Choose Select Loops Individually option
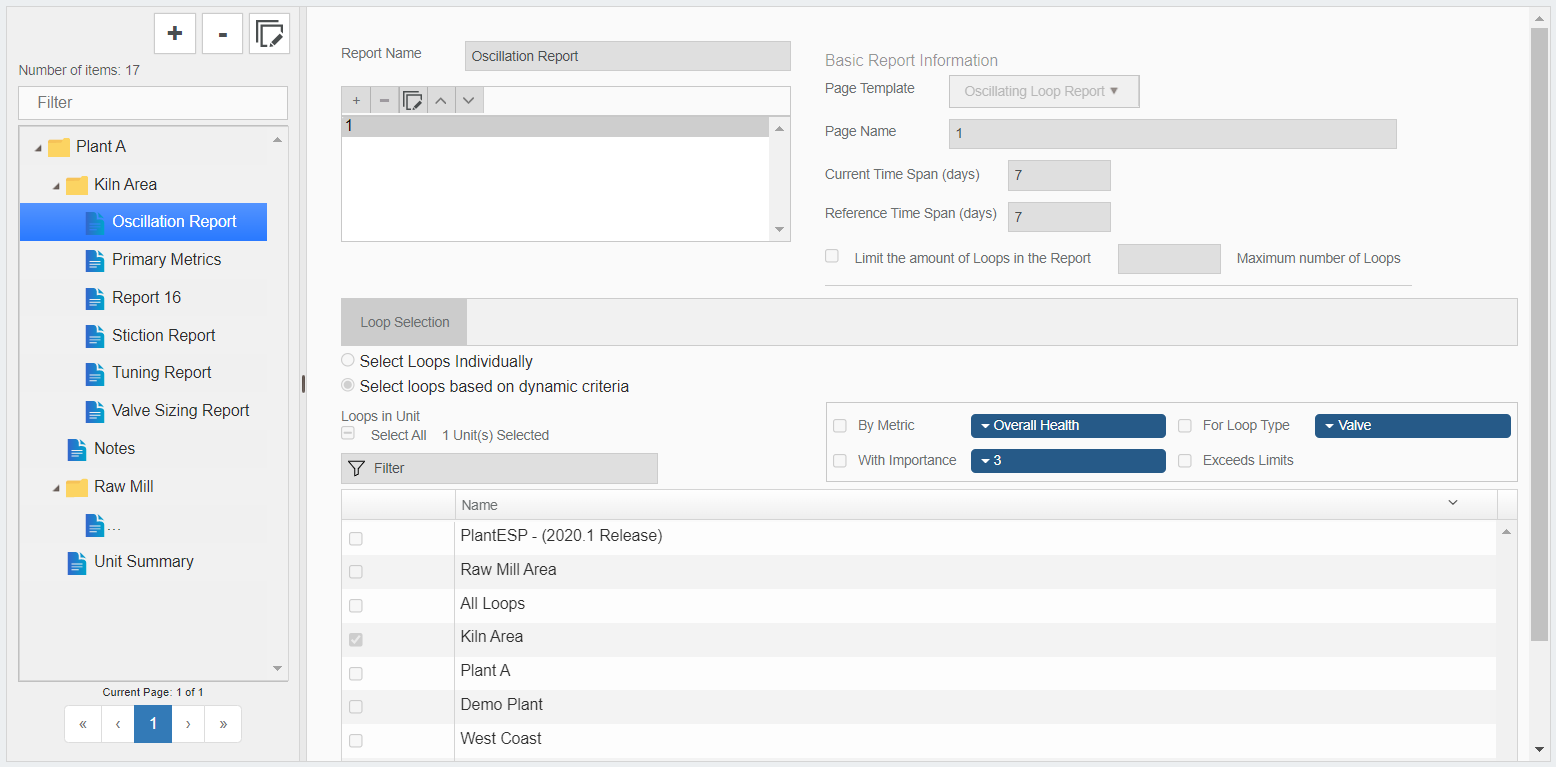 [x=348, y=360]
